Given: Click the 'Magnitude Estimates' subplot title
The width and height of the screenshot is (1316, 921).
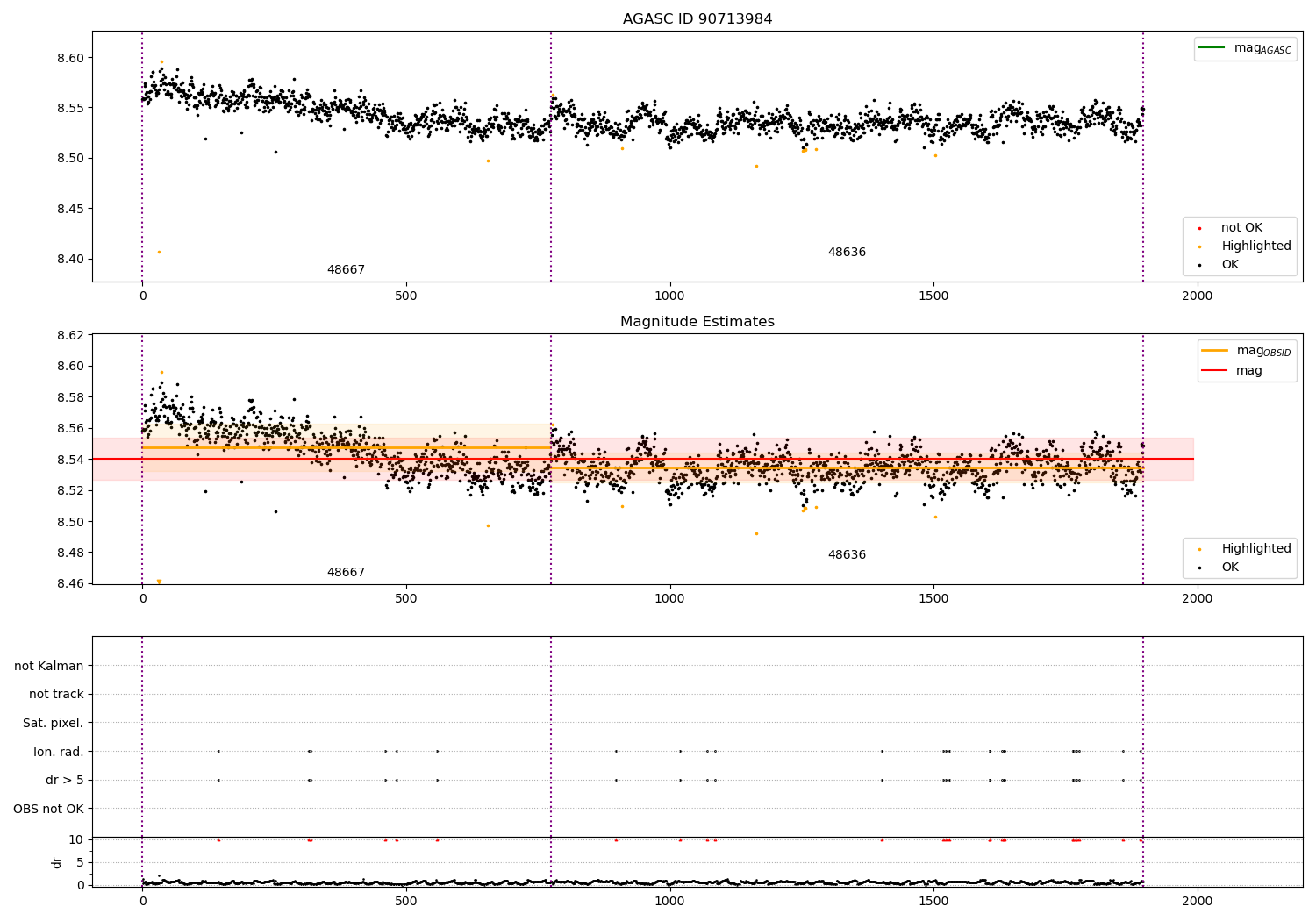Looking at the screenshot, I should pos(697,322).
